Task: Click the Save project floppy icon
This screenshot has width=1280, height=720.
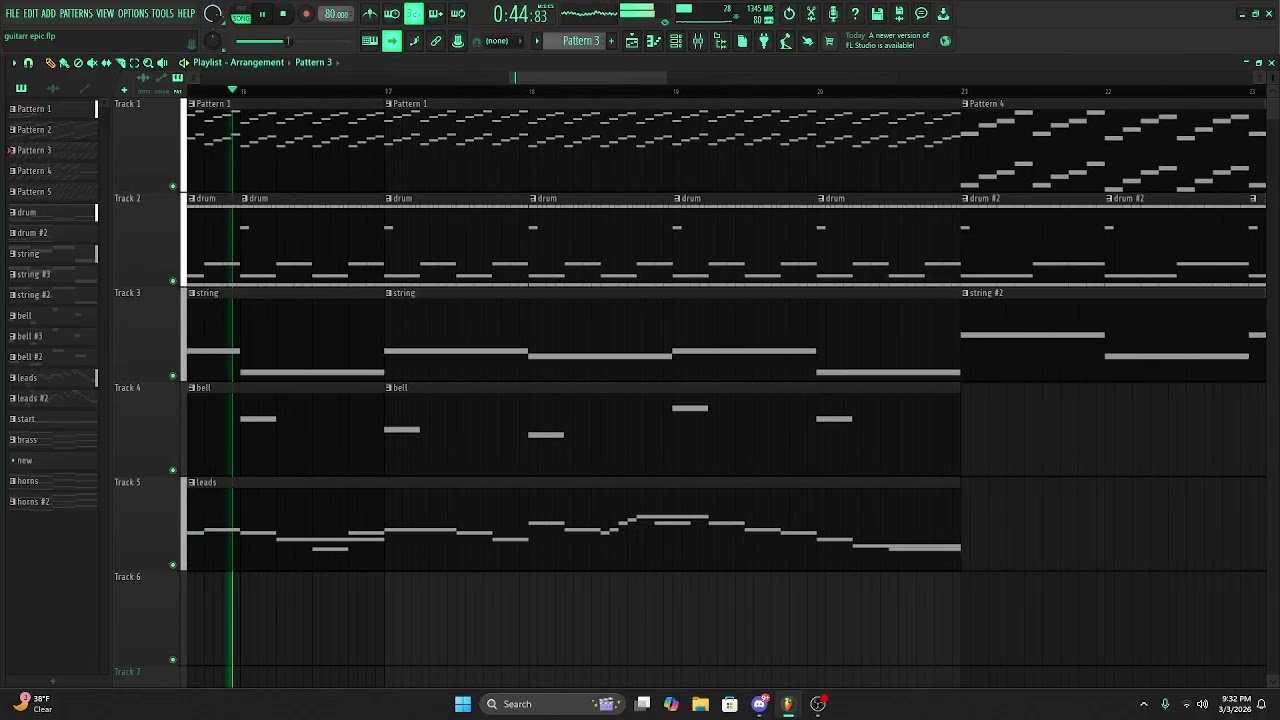Action: pos(877,14)
